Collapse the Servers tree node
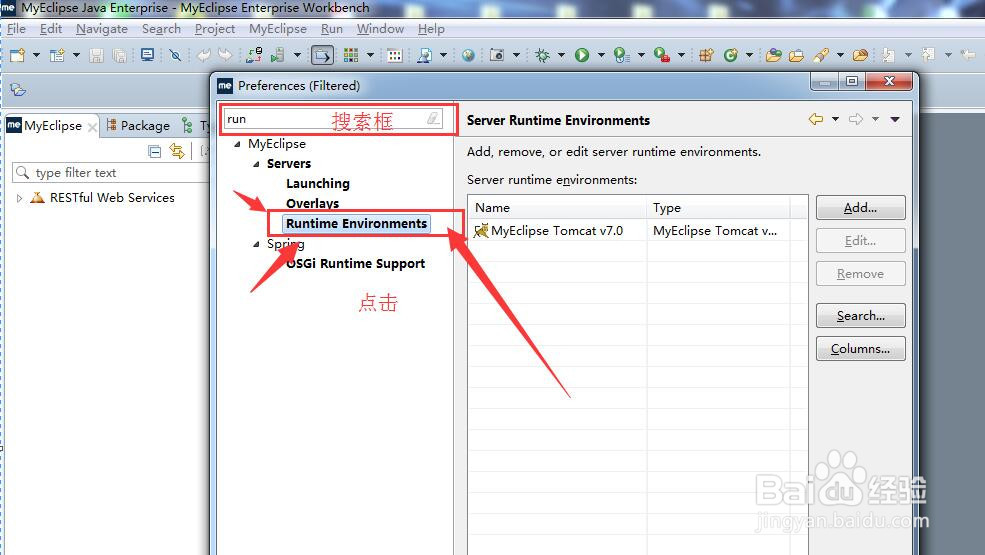 [256, 164]
